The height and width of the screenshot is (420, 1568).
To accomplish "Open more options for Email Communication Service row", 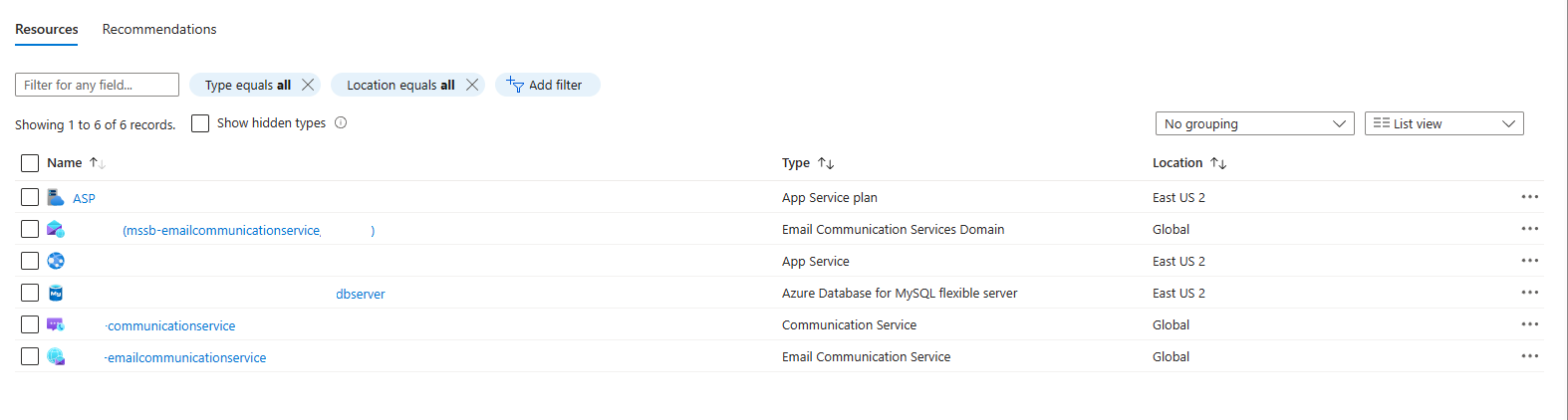I will (x=1530, y=356).
